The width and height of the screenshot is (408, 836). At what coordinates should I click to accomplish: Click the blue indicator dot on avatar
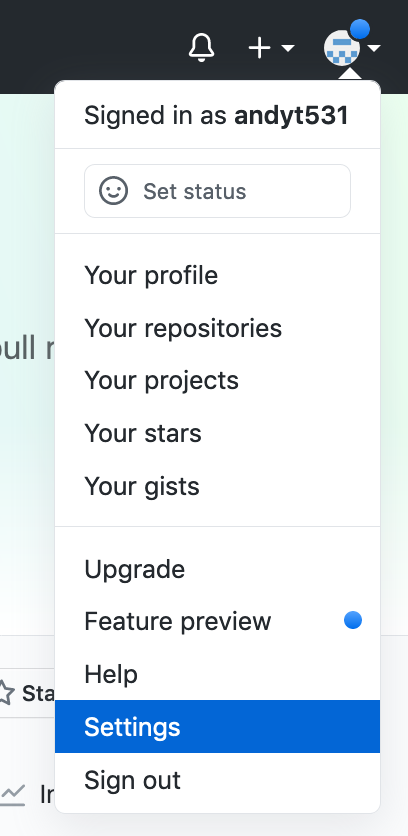[360, 29]
